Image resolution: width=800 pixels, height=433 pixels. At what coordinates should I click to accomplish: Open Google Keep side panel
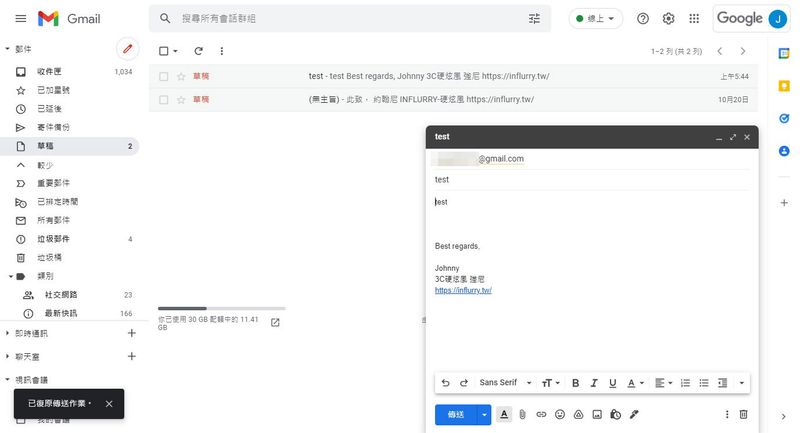(784, 86)
